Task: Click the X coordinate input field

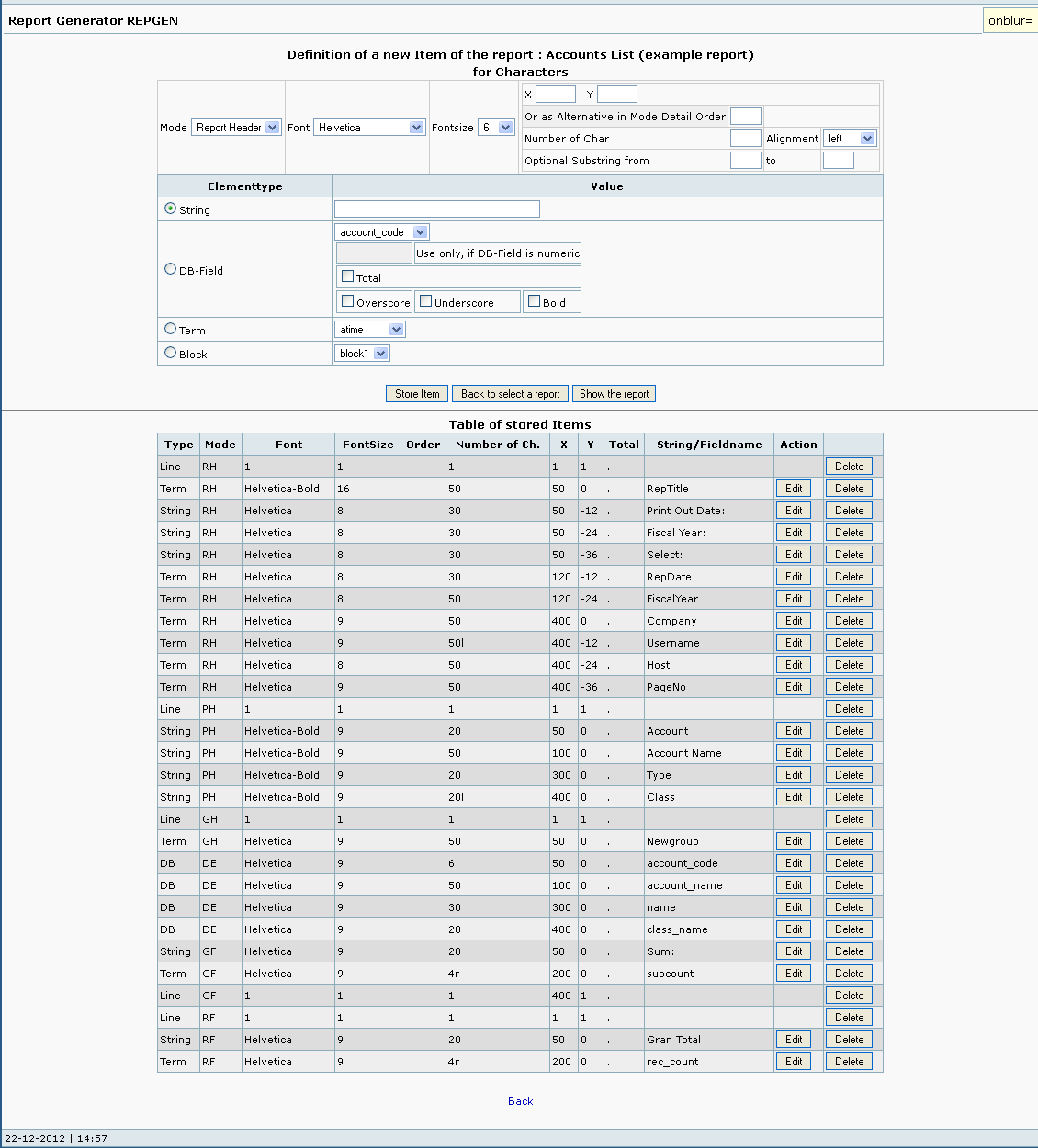Action: tap(556, 95)
